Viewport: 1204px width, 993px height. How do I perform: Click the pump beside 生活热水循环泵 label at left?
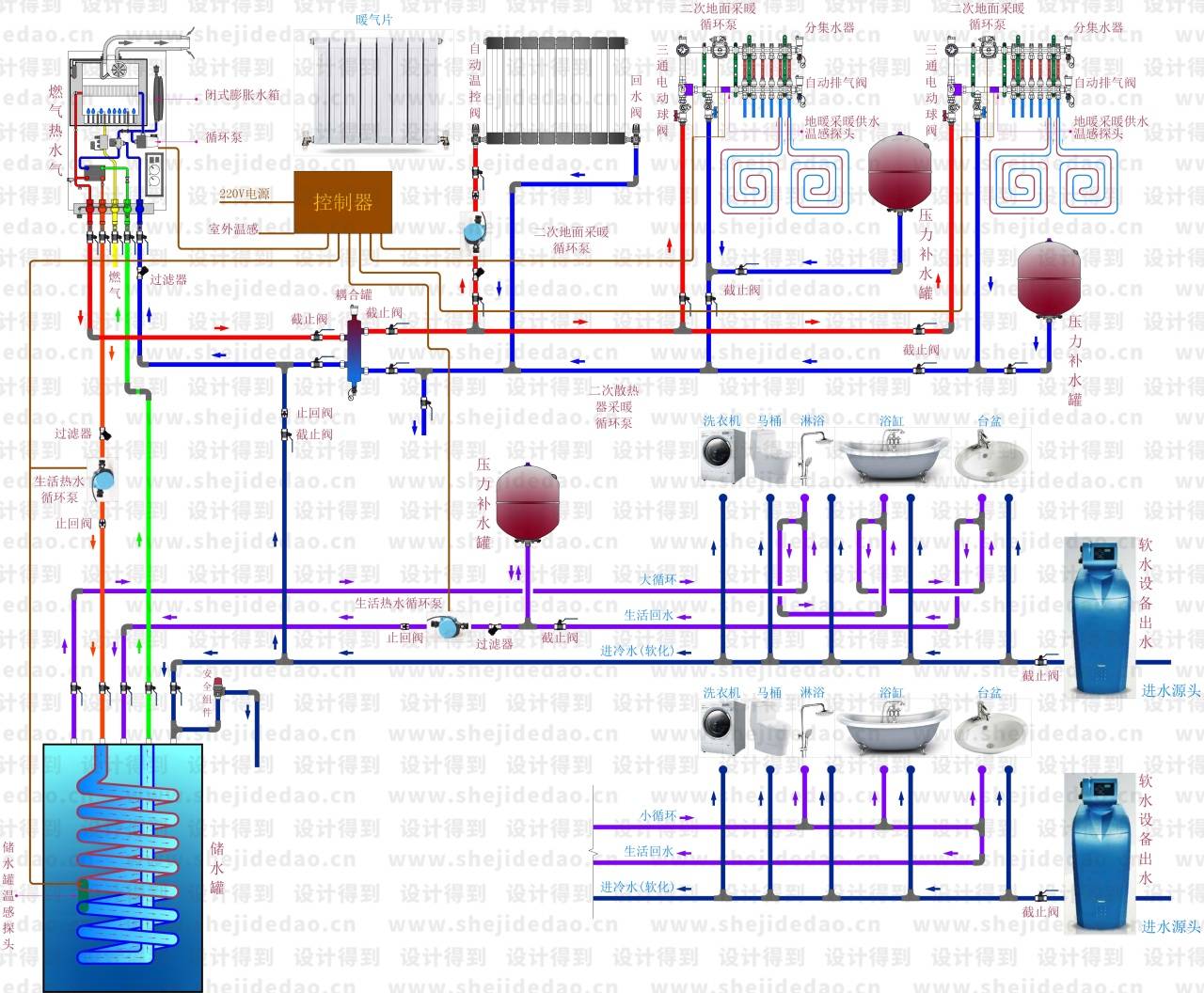[103, 480]
